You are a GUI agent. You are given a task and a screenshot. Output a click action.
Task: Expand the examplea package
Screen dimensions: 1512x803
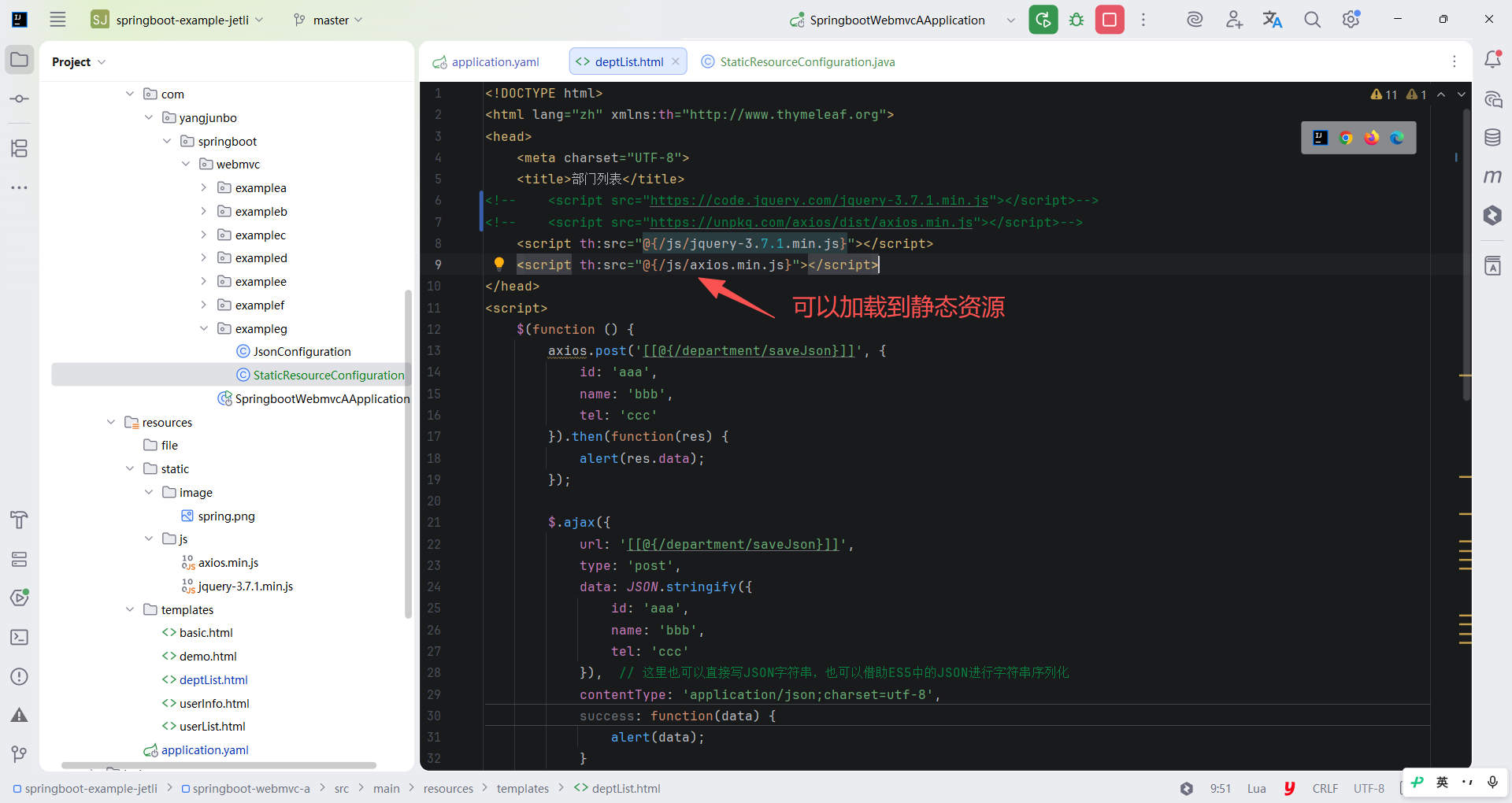click(x=204, y=187)
